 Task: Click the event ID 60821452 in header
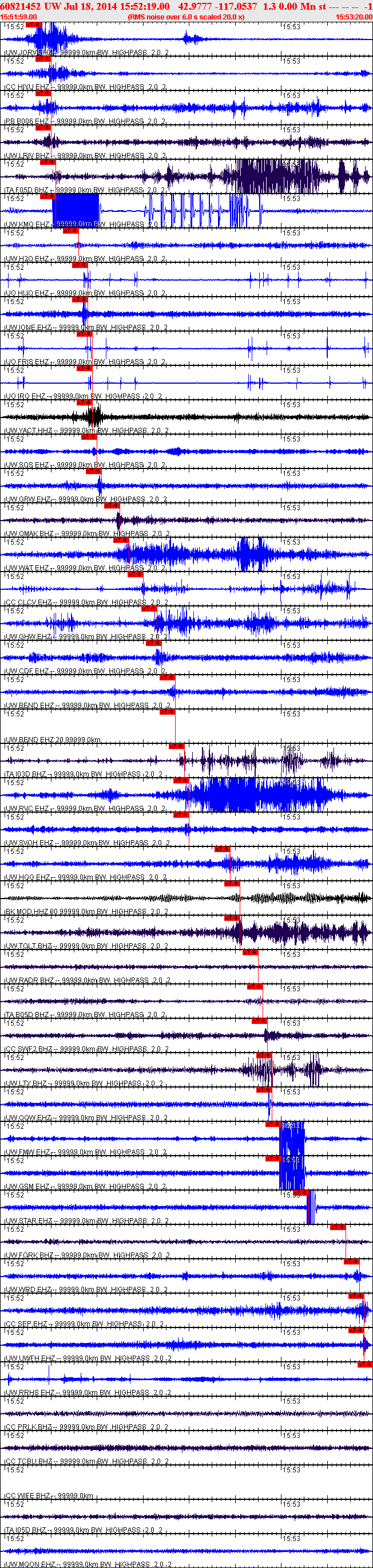point(21,6)
